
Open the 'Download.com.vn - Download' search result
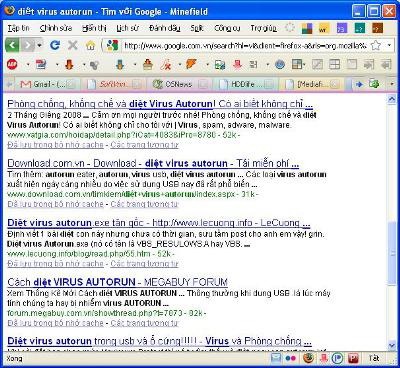pyautogui.click(x=153, y=163)
